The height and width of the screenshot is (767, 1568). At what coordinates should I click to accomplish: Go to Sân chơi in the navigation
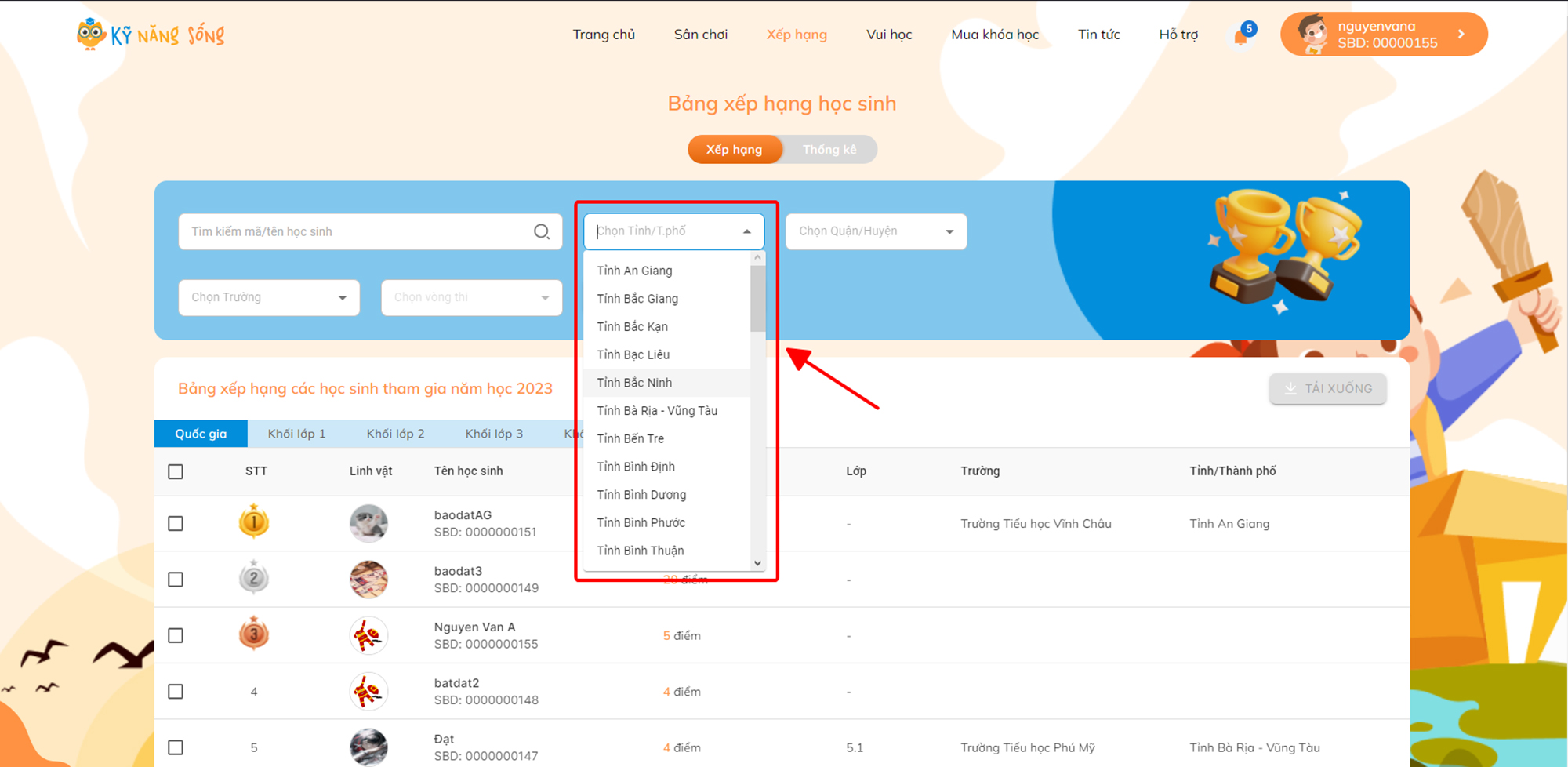pos(700,35)
